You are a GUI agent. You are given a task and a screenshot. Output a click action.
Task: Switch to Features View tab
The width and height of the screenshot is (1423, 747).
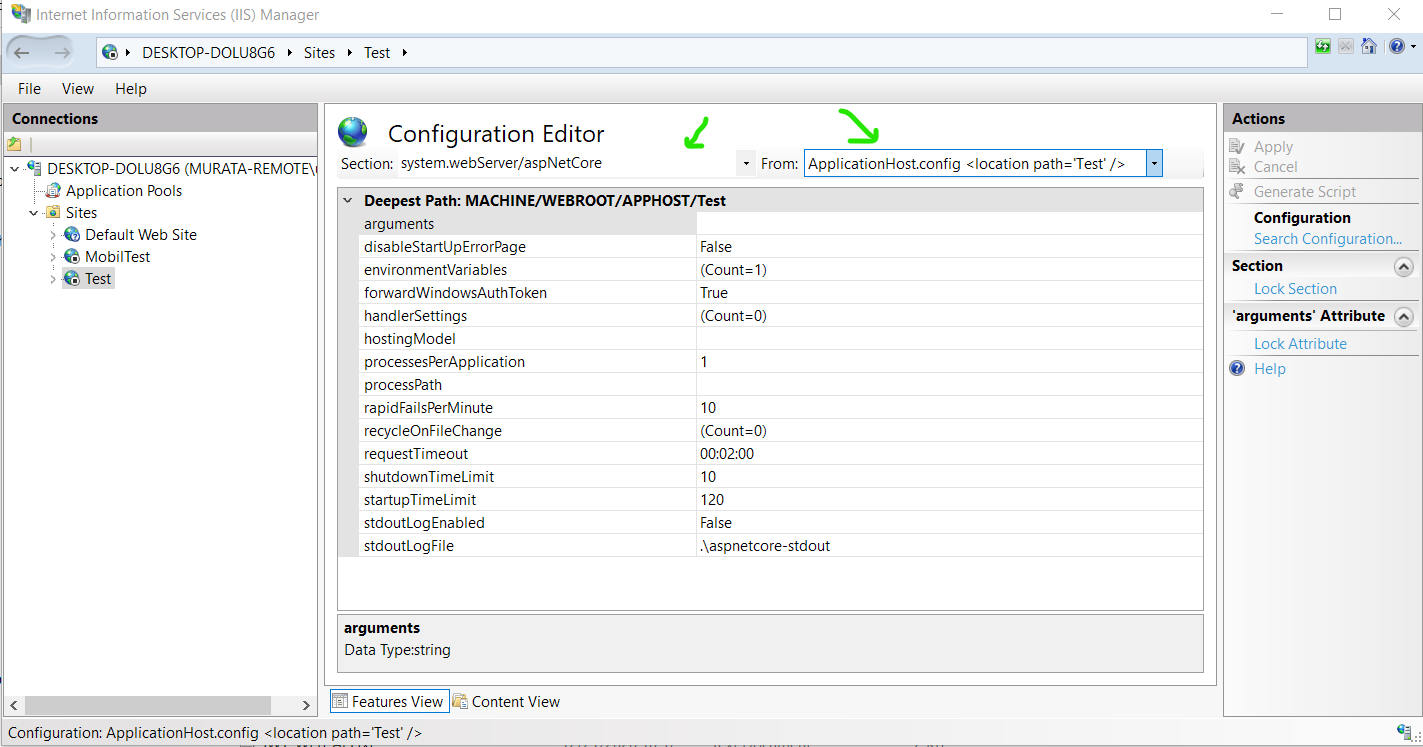click(388, 701)
